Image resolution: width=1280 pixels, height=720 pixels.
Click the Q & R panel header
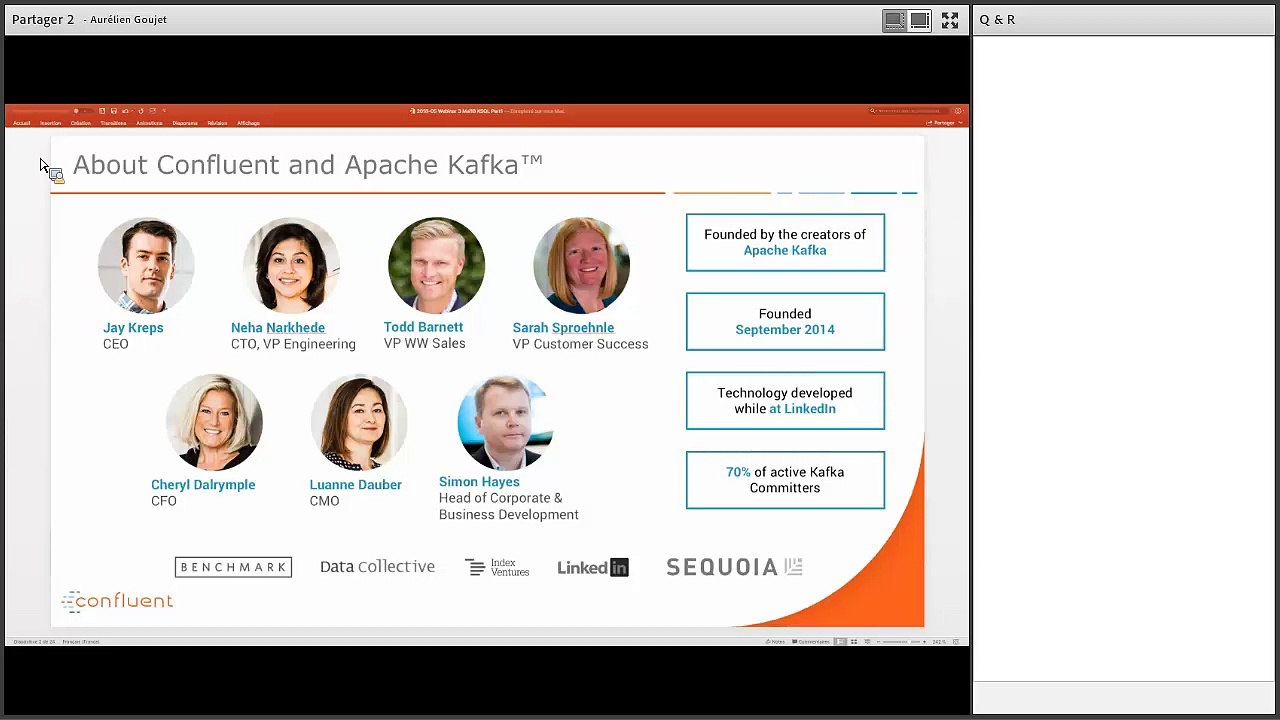click(997, 20)
